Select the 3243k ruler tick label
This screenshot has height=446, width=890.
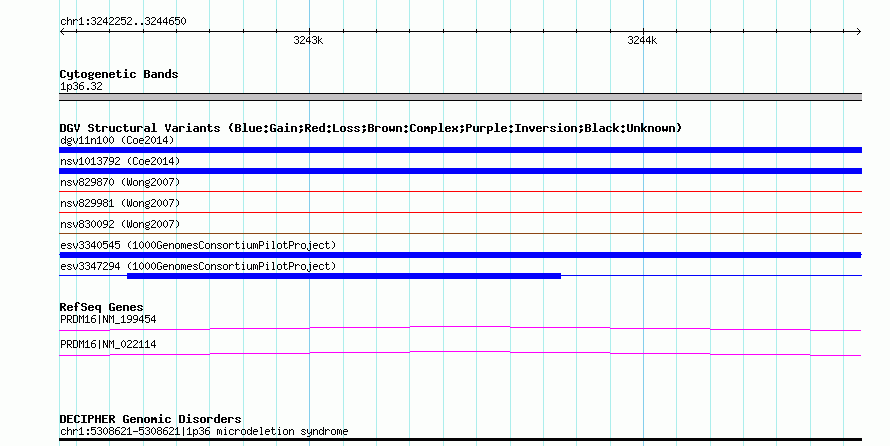pyautogui.click(x=308, y=40)
